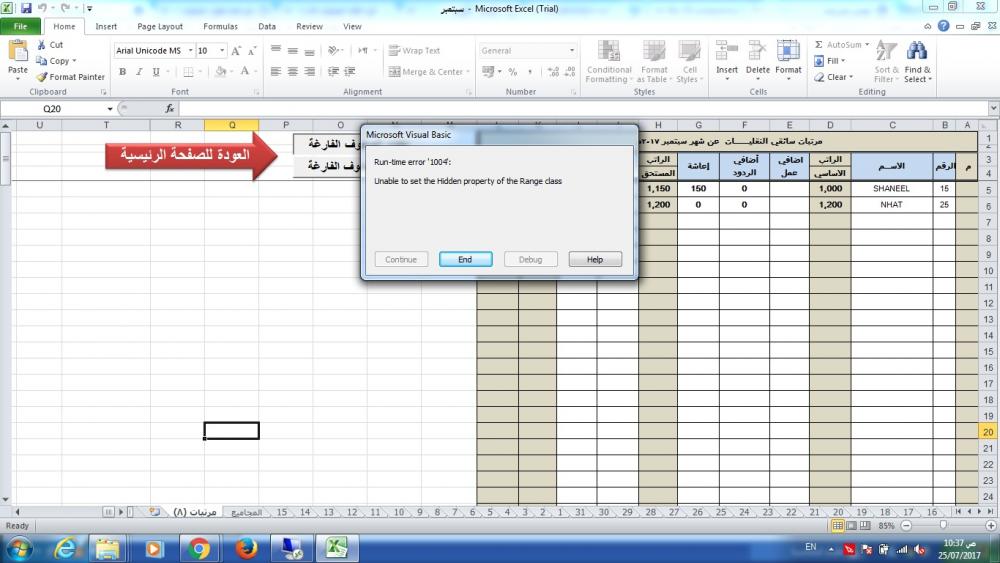
Task: Increase font size with Grow Font icon
Action: [x=236, y=51]
